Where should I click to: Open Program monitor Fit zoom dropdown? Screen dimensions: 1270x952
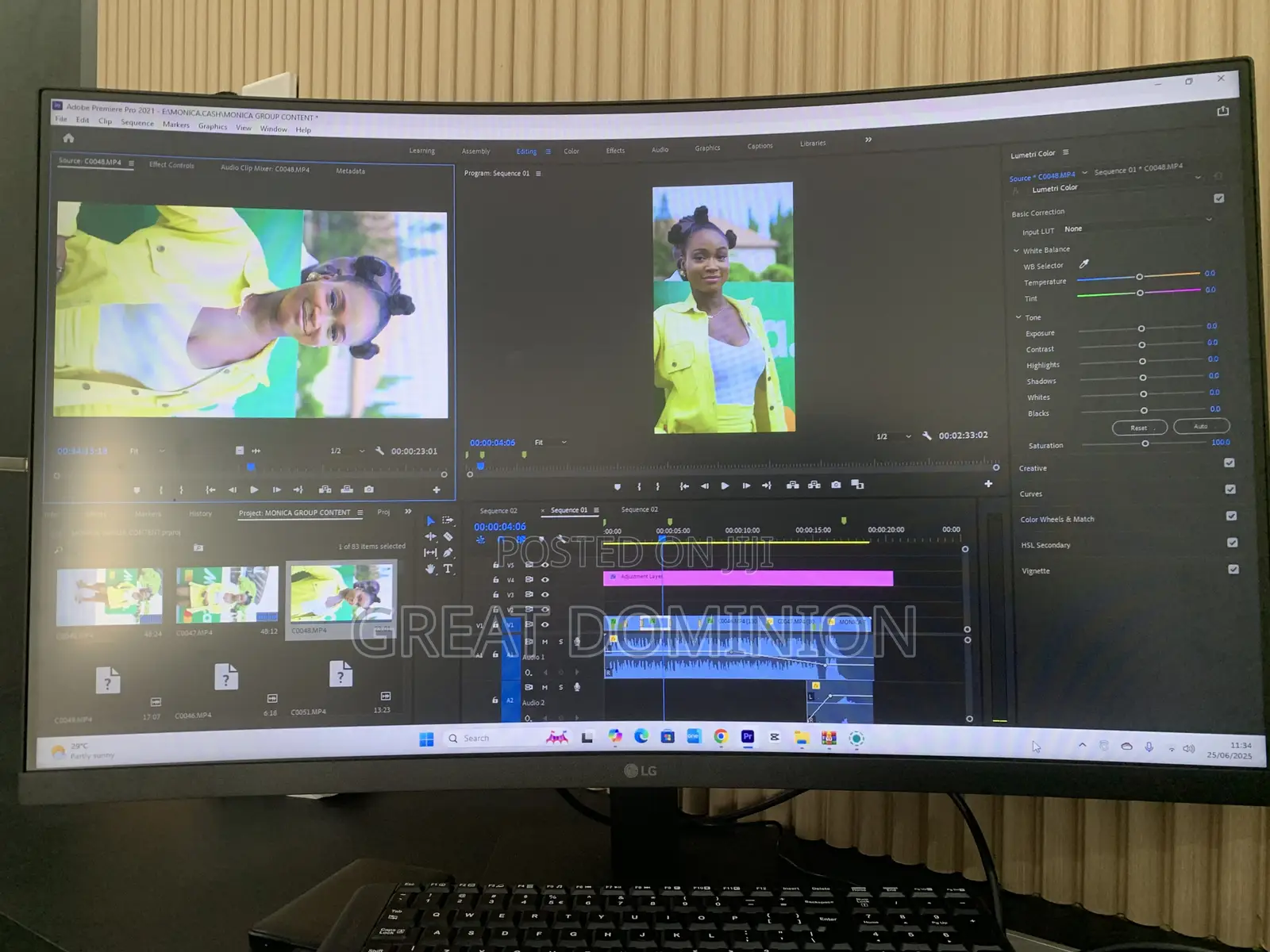pyautogui.click(x=551, y=442)
